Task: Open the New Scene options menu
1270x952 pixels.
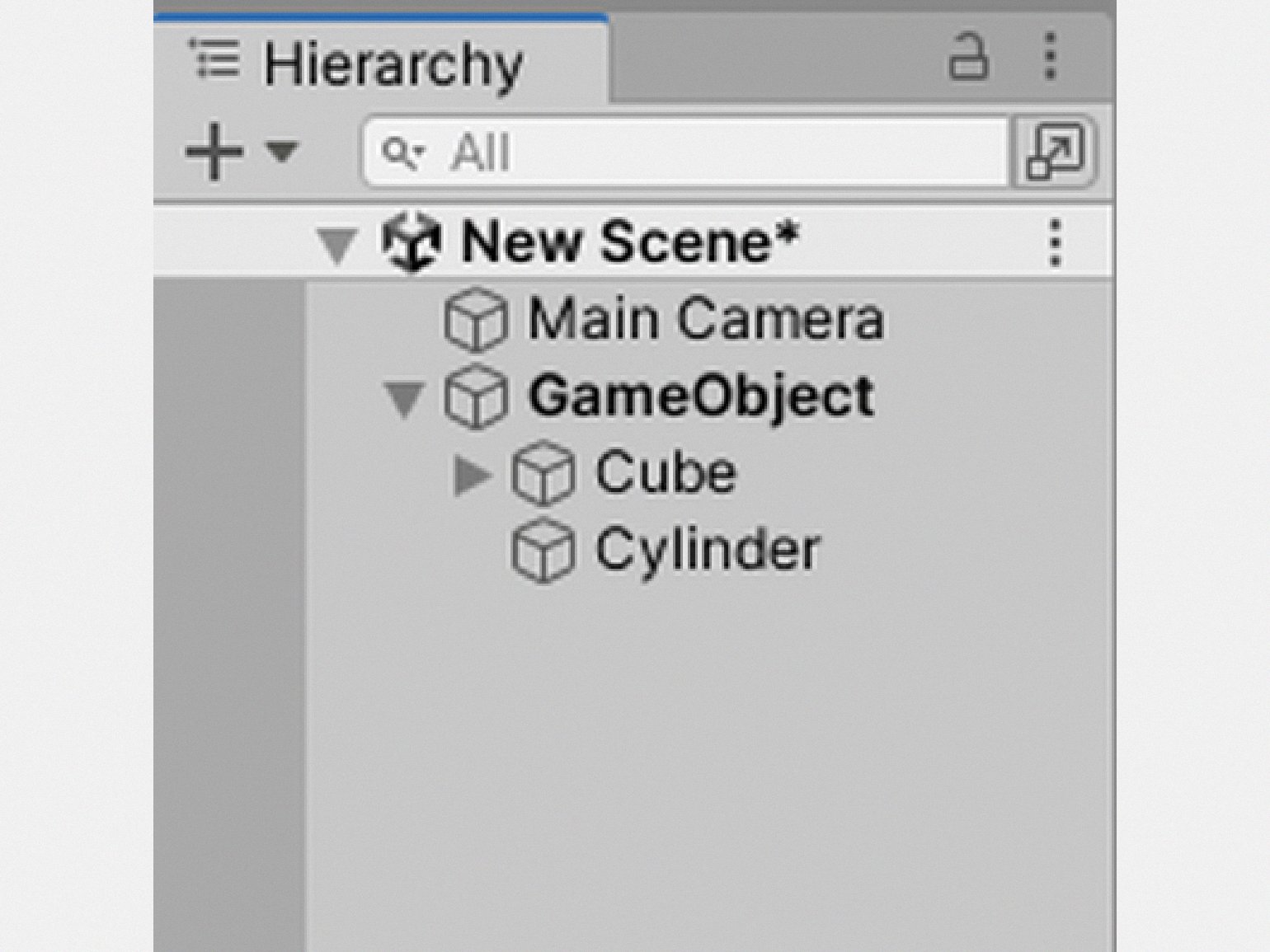Action: (1055, 243)
